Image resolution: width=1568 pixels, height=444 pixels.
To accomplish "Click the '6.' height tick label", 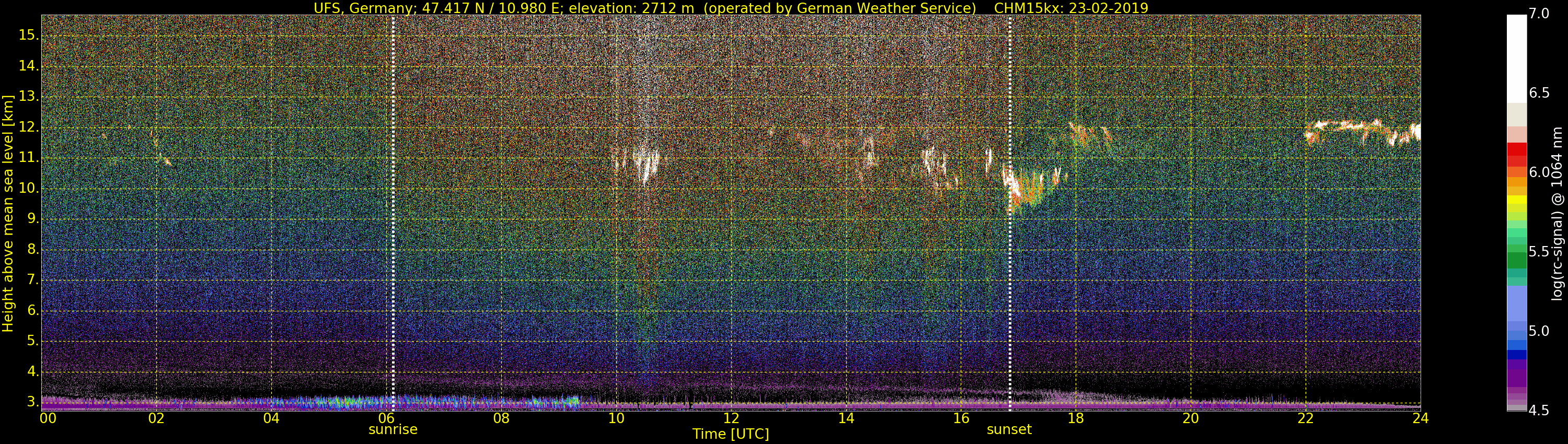I will 32,311.
